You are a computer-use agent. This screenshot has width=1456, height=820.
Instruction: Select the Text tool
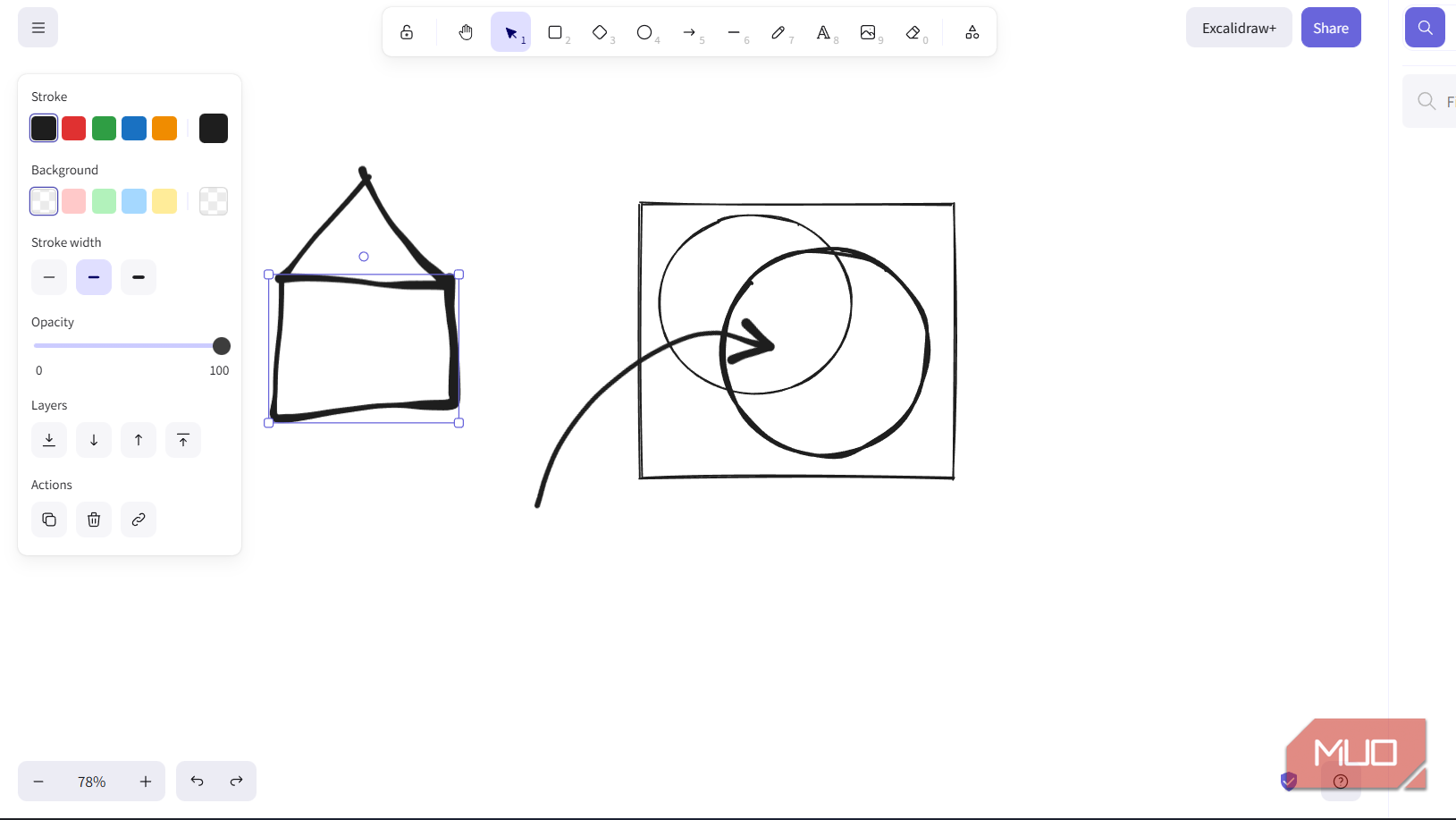click(823, 31)
